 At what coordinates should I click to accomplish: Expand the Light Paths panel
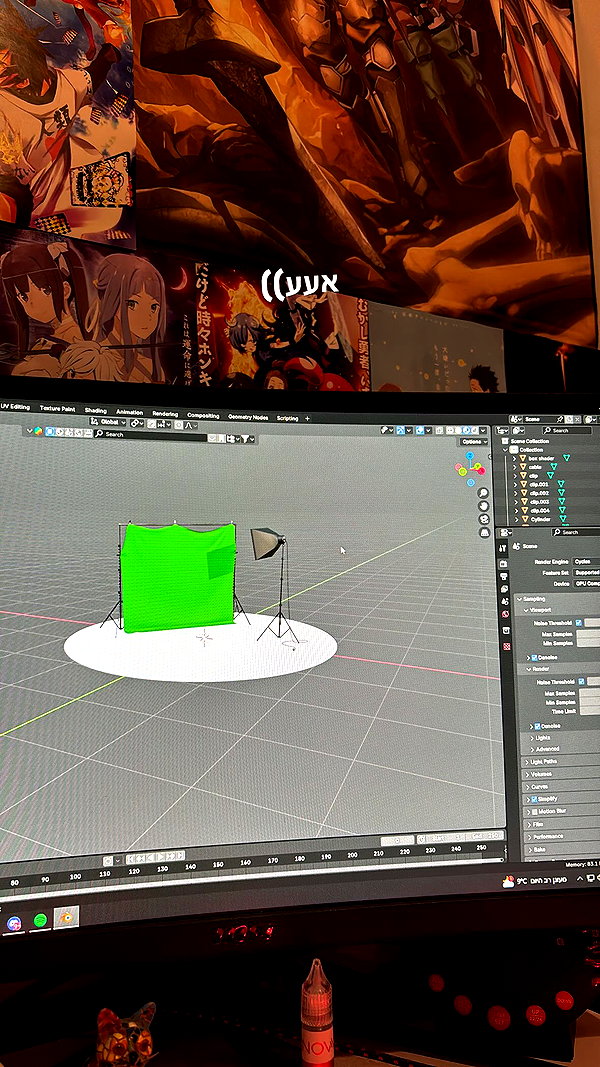pyautogui.click(x=561, y=761)
